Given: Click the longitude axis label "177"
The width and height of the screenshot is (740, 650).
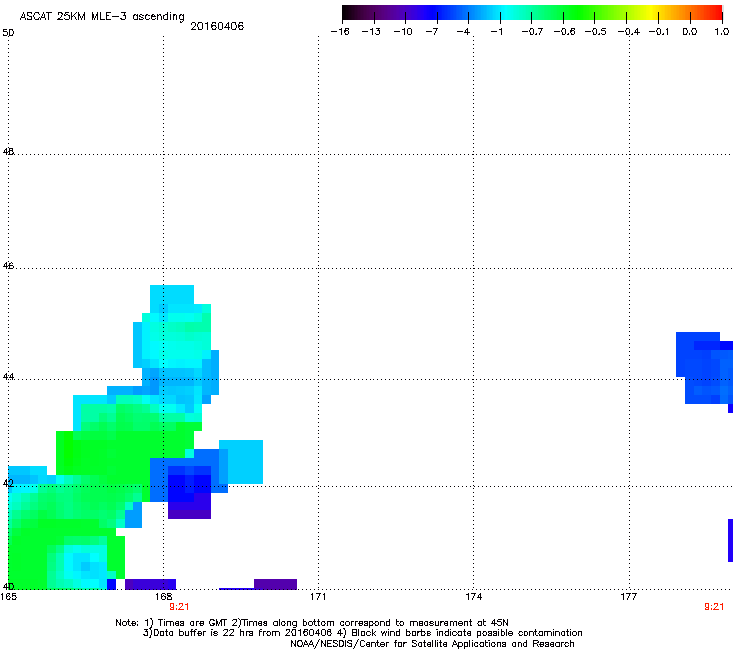Looking at the screenshot, I should 629,597.
